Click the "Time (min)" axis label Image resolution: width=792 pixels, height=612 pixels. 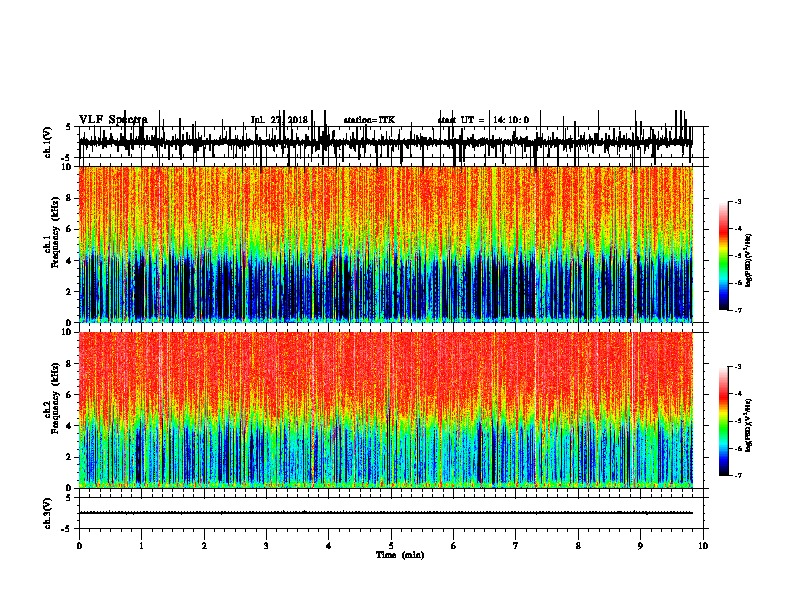tap(400, 555)
